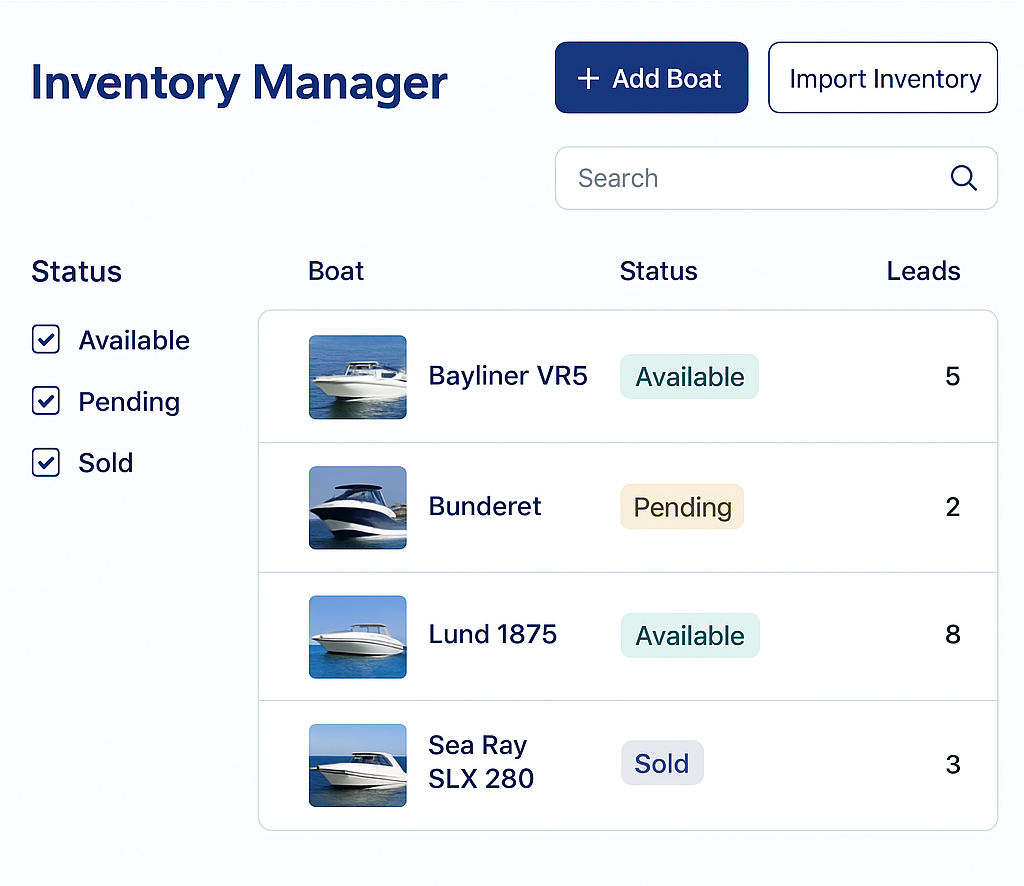Open the Bunderet boat thumbnail
1024x886 pixels.
point(358,507)
